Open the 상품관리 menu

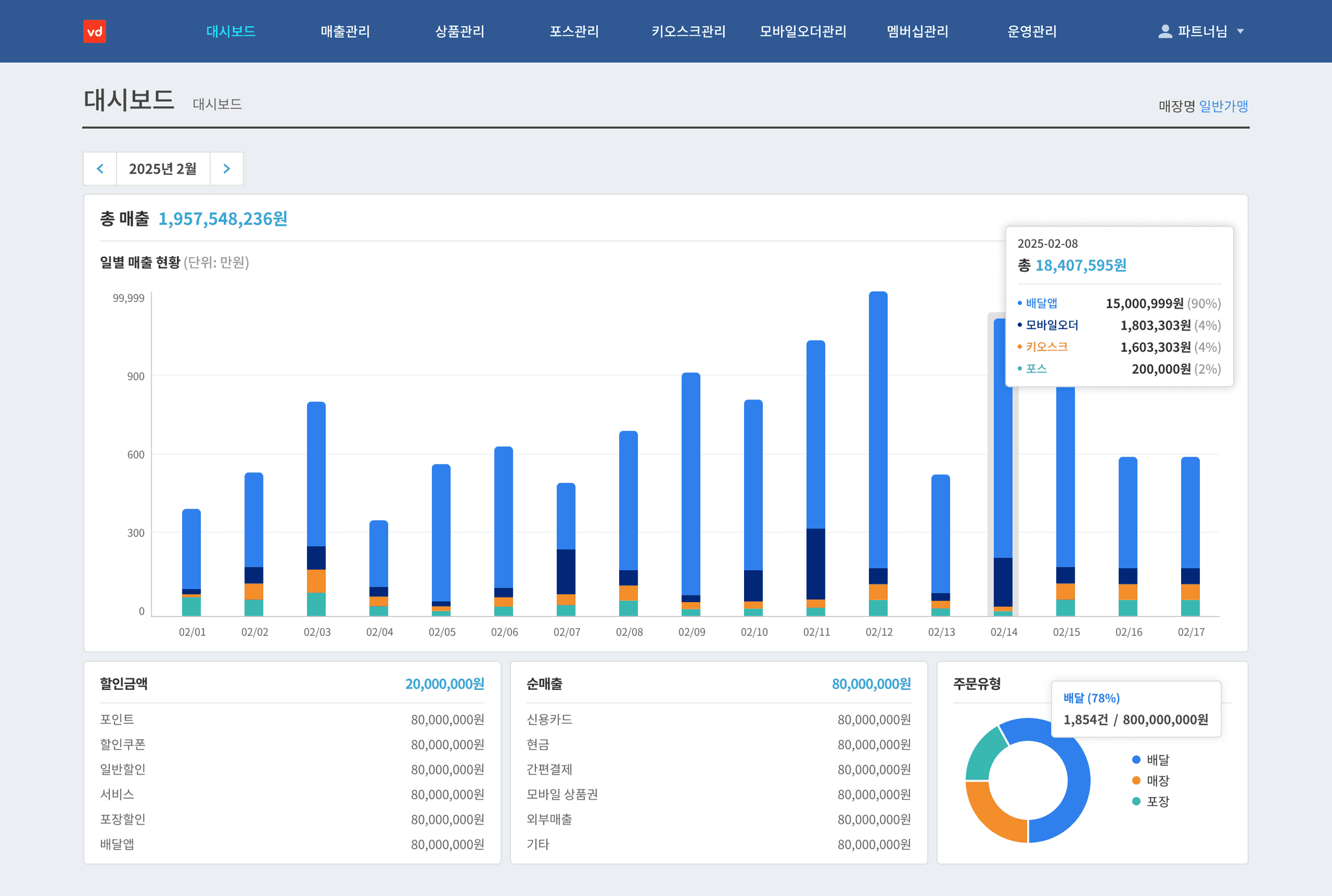pyautogui.click(x=459, y=31)
